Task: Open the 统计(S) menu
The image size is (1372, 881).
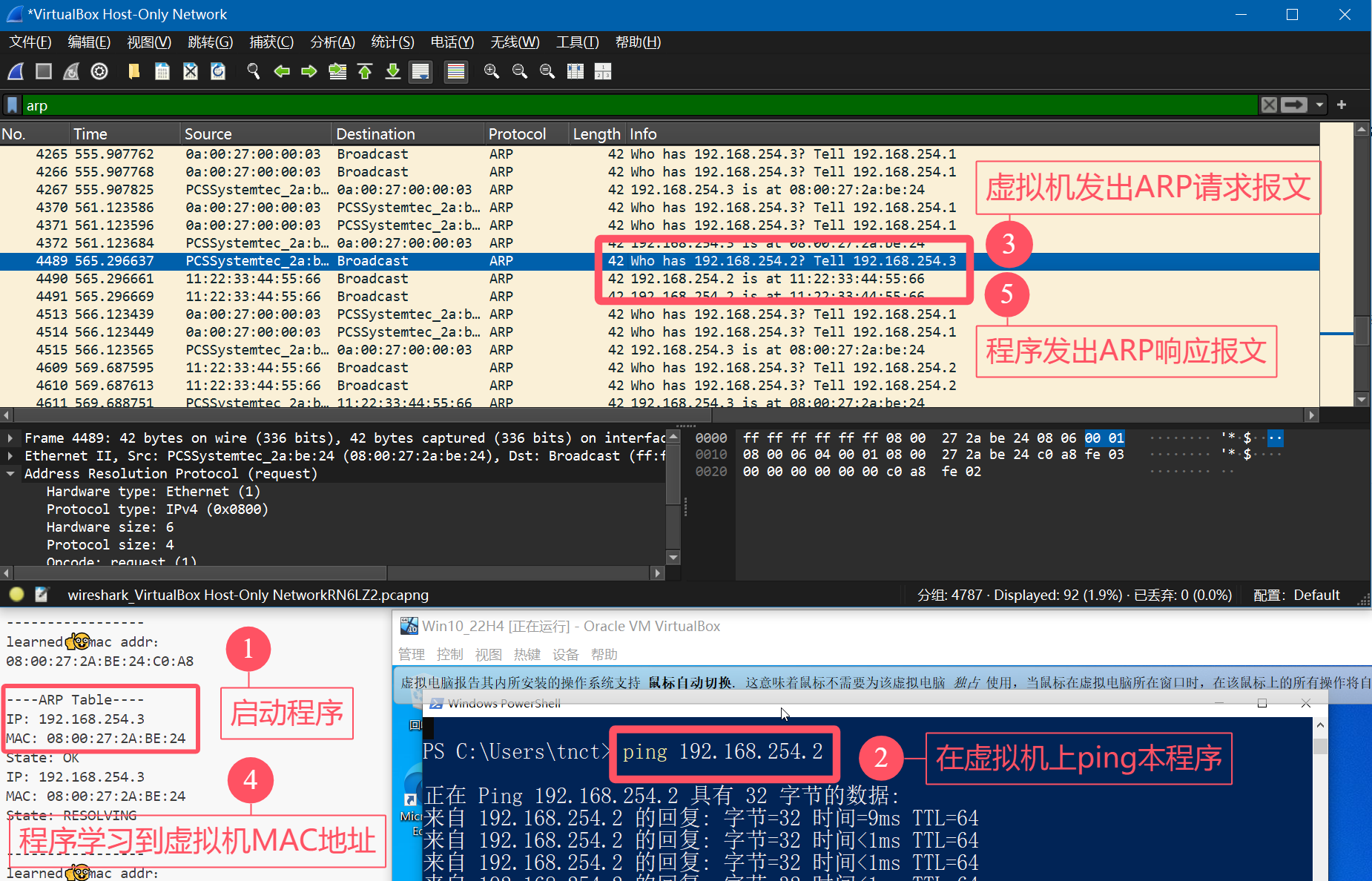Action: 392,42
